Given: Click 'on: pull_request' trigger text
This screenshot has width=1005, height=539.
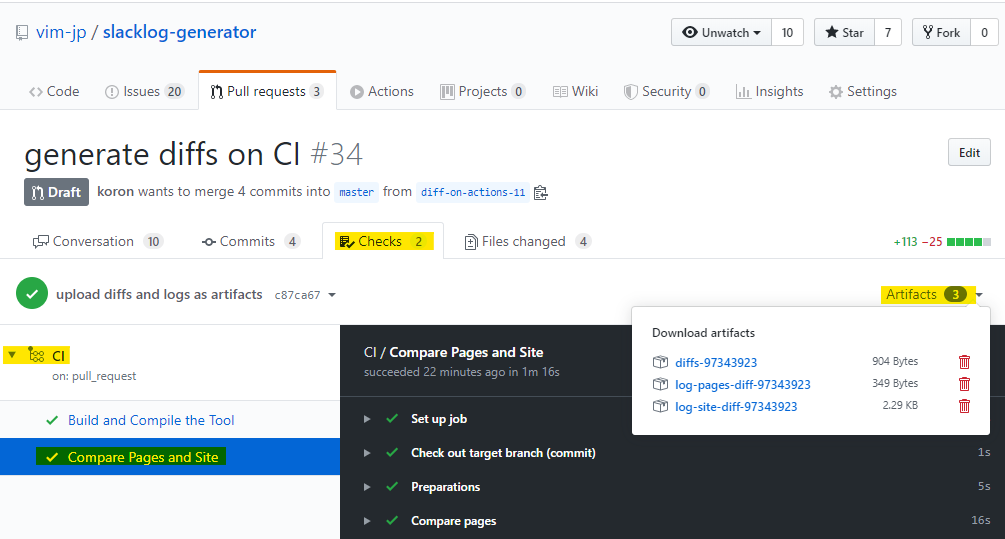Looking at the screenshot, I should 94,376.
